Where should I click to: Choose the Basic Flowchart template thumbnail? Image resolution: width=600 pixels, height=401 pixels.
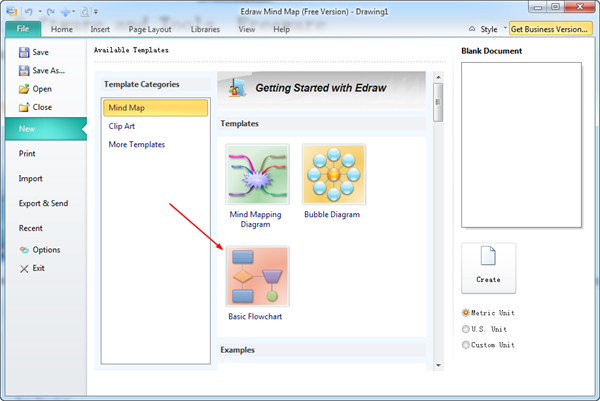(257, 276)
